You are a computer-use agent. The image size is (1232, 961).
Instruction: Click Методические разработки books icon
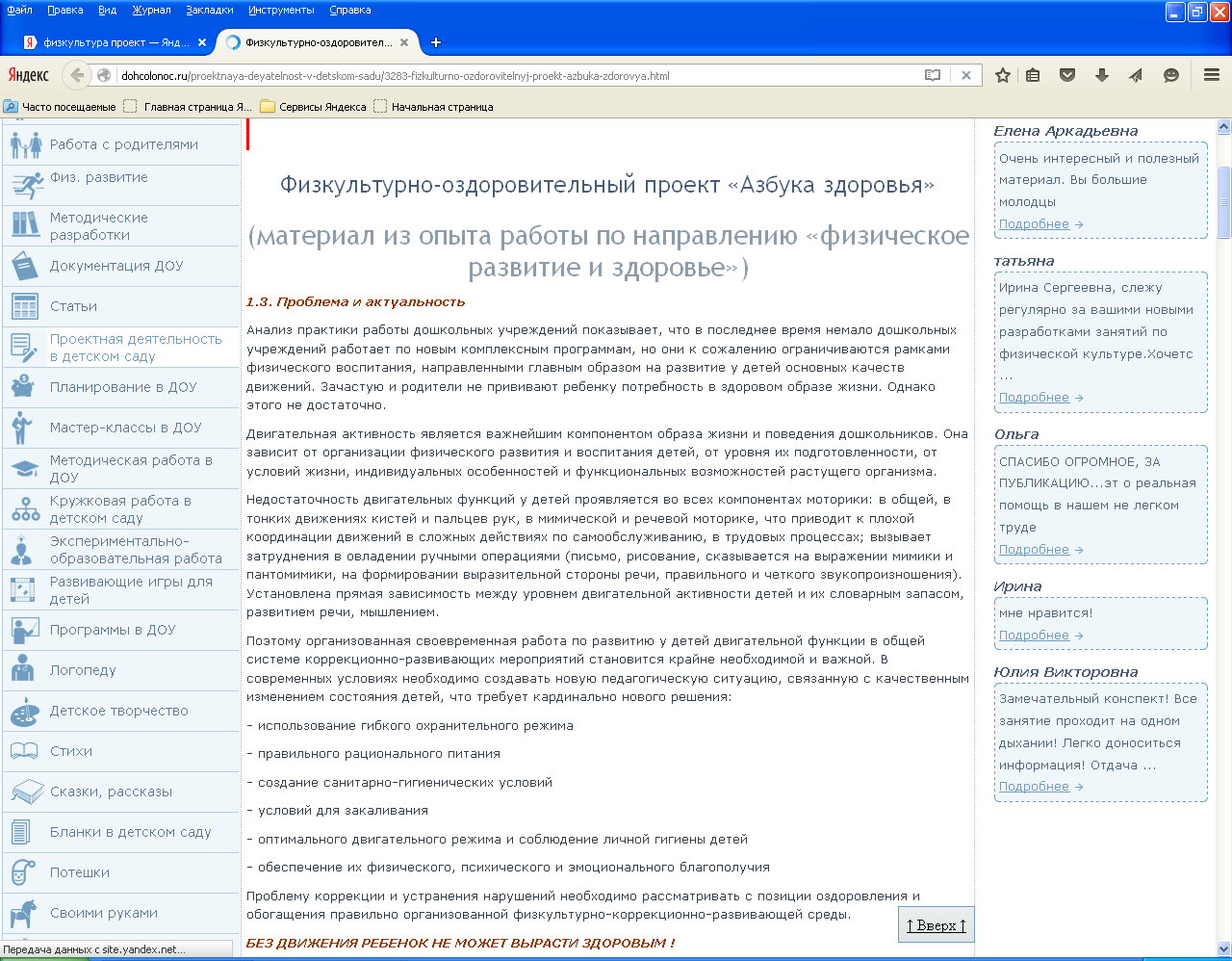[x=26, y=225]
